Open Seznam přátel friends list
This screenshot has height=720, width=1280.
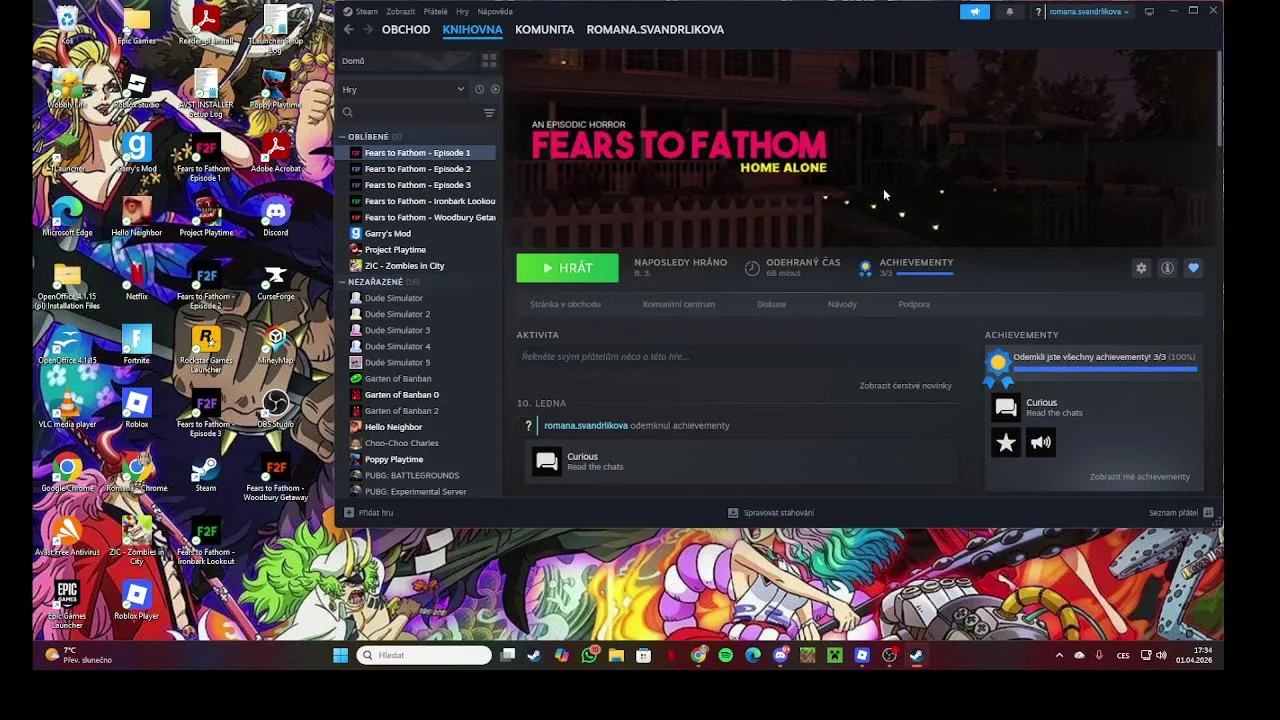(1181, 513)
